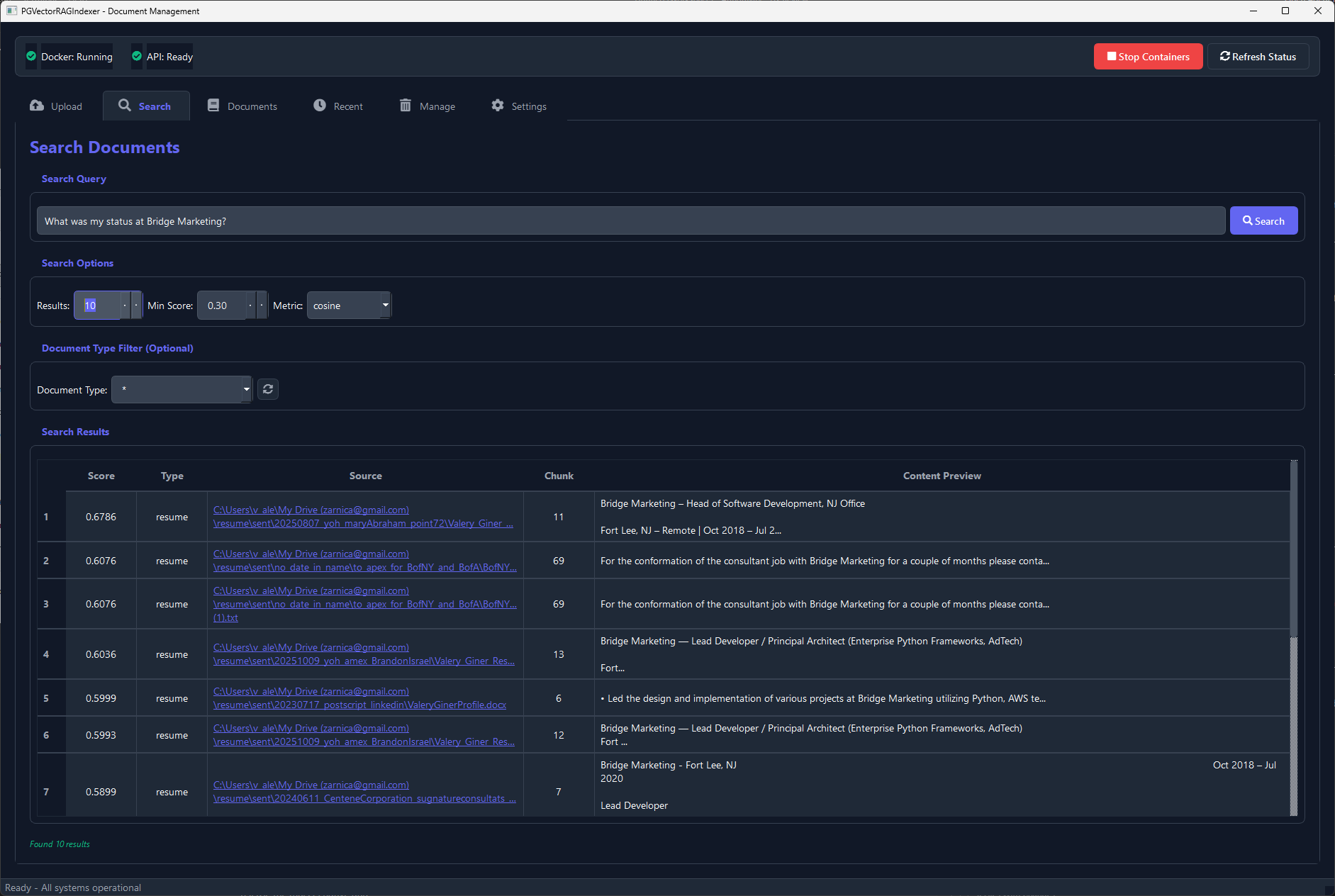Click the Search magnifier icon on the Search tab

click(125, 106)
